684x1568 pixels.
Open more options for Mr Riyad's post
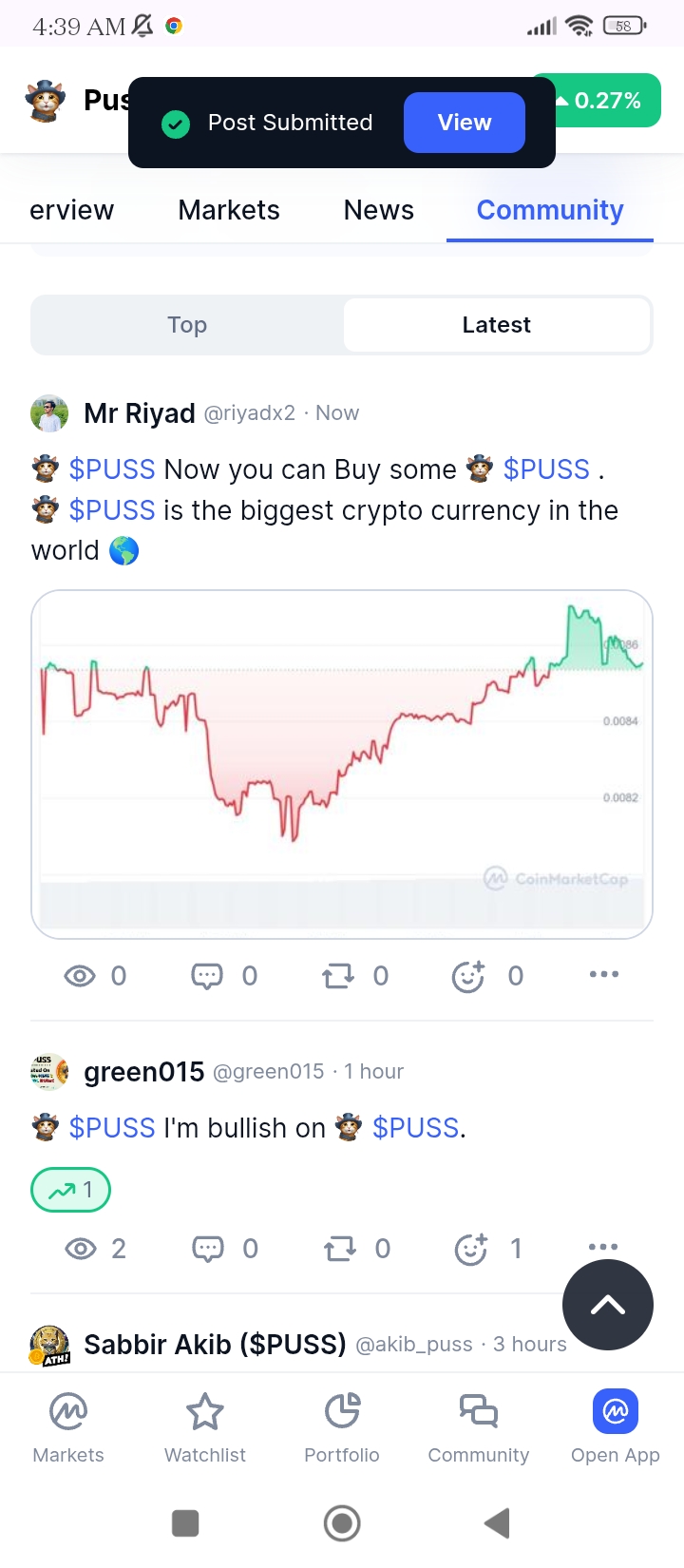[603, 975]
